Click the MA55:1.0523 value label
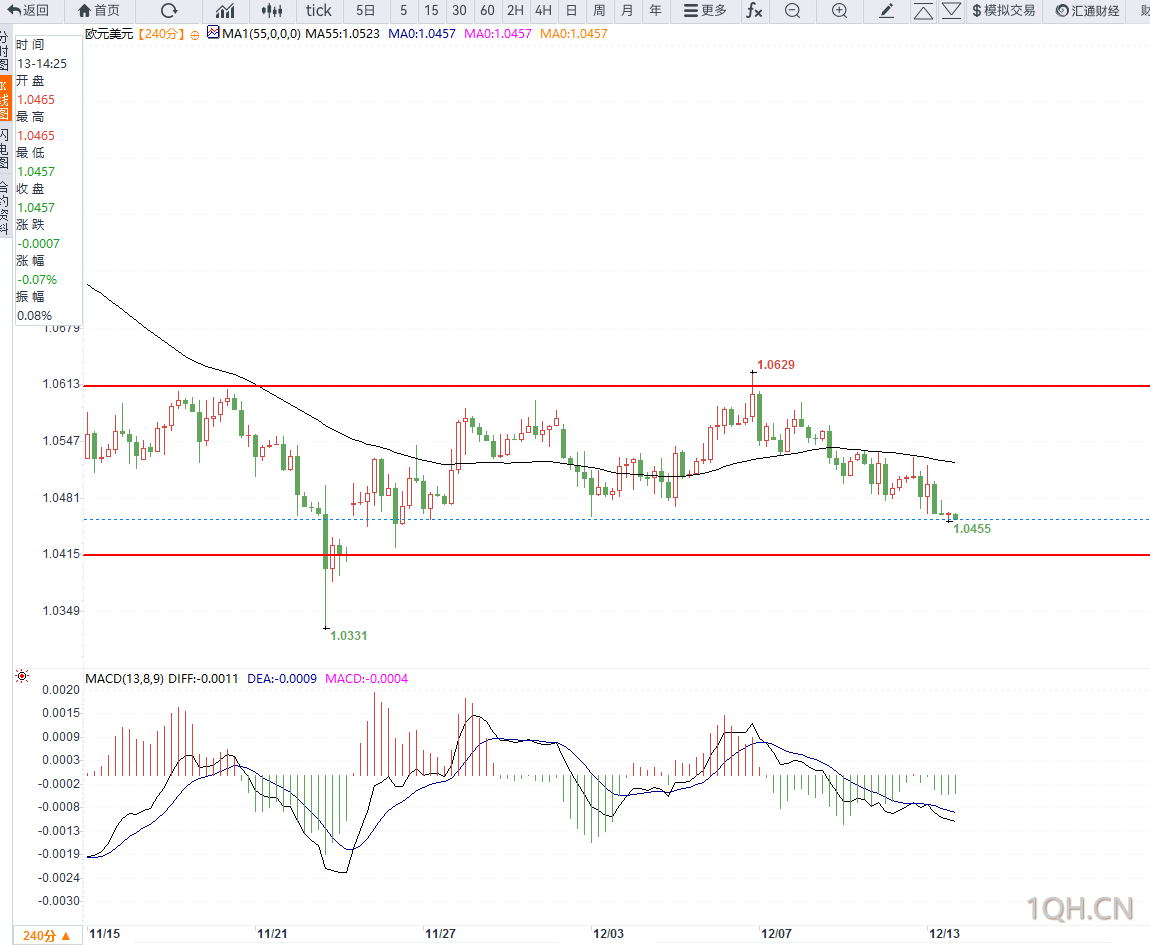 pyautogui.click(x=343, y=34)
